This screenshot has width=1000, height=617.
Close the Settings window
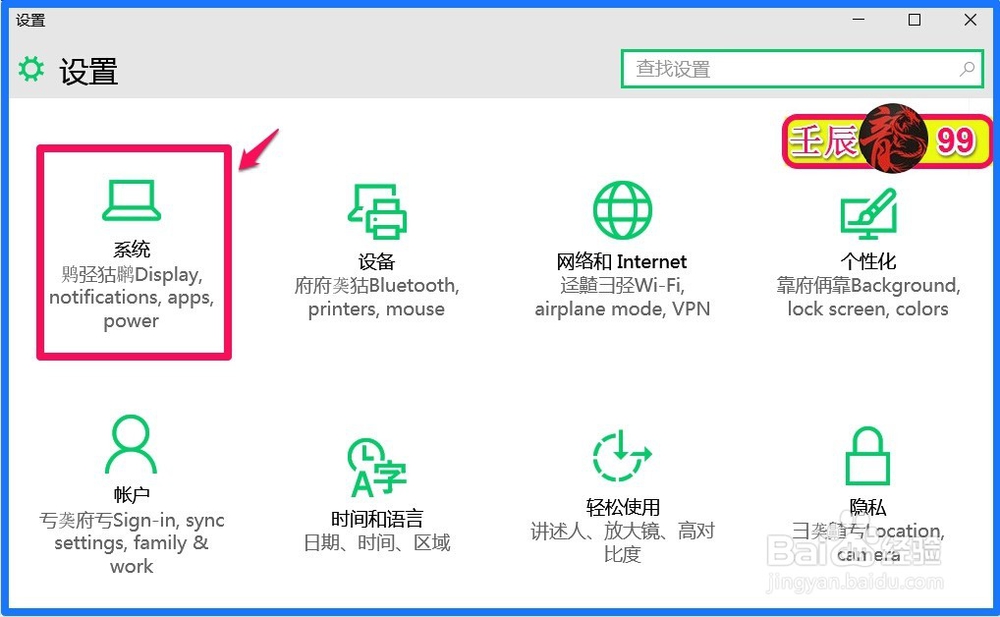969,19
